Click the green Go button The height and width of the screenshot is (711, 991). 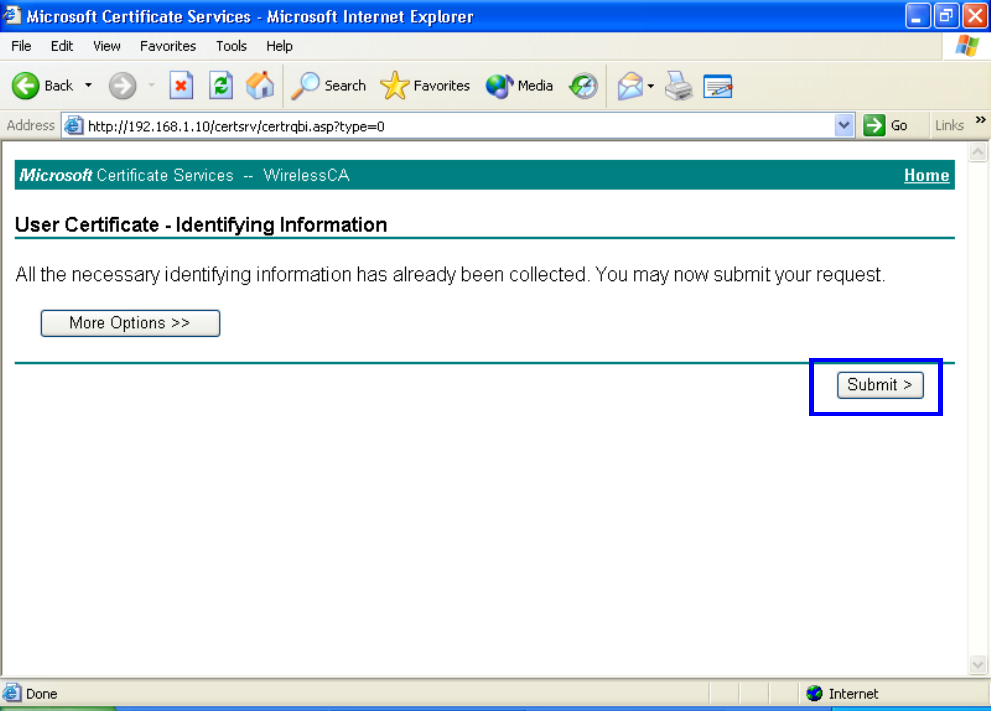(886, 126)
